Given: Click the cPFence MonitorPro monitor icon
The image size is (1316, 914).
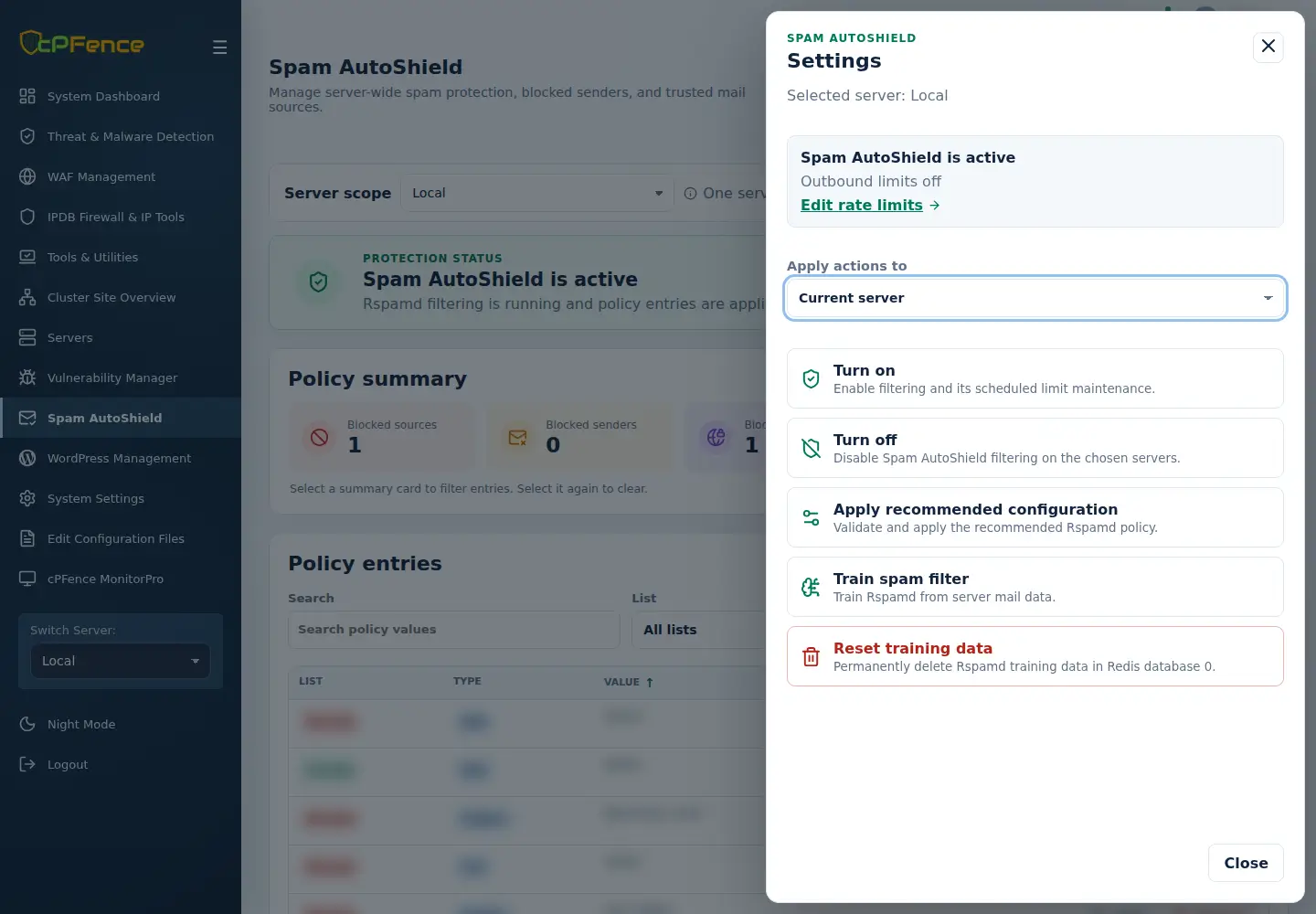Looking at the screenshot, I should click(x=27, y=579).
